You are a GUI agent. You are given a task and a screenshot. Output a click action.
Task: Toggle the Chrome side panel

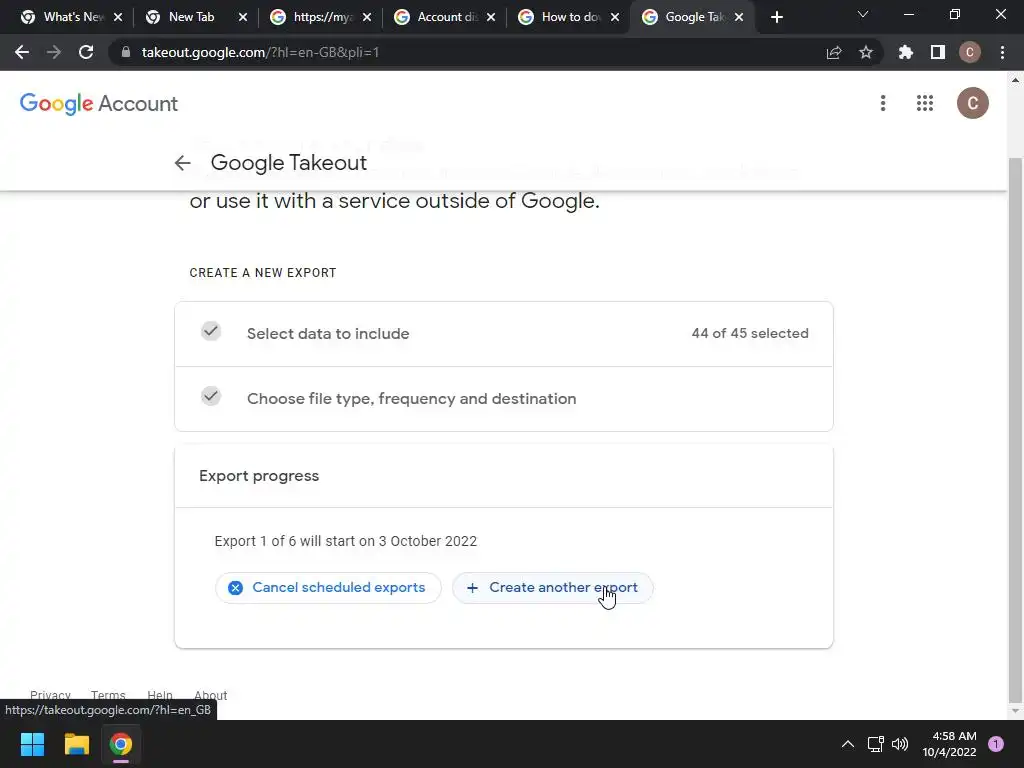pos(938,52)
